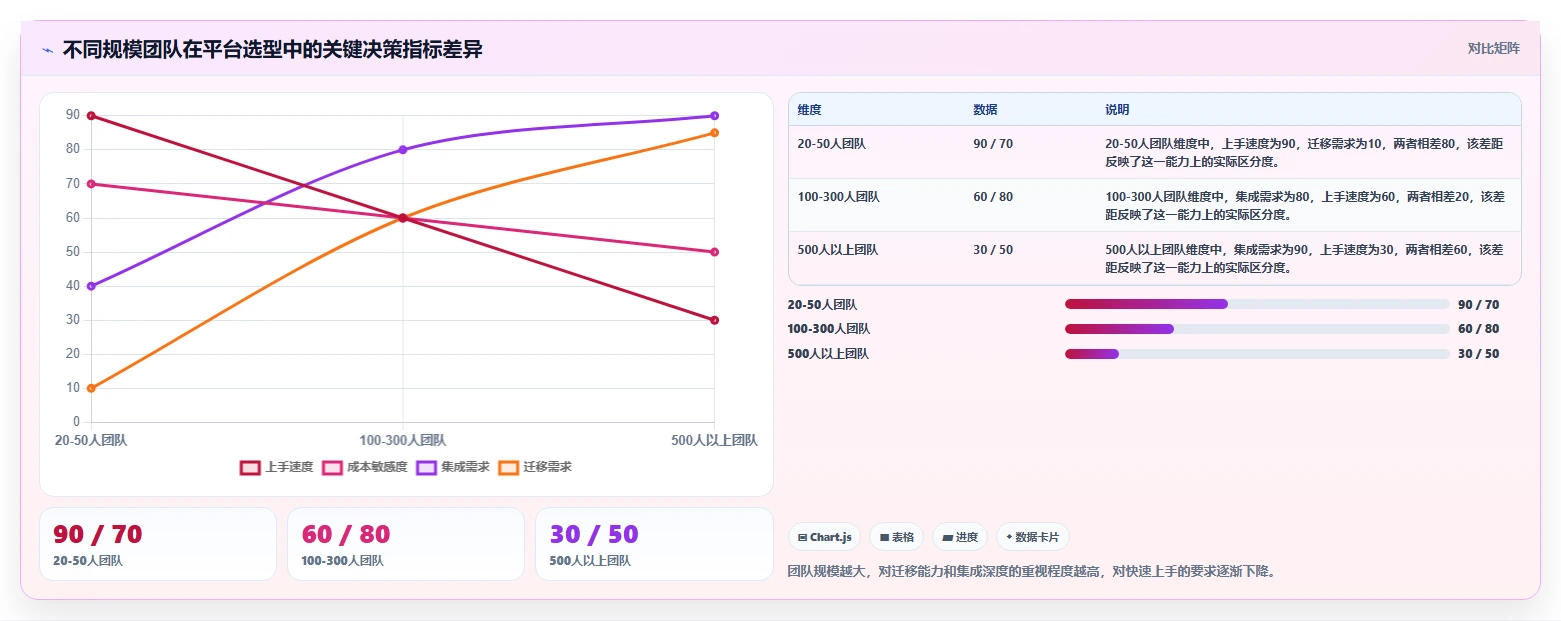Select the 30 / 50 data card

click(654, 544)
